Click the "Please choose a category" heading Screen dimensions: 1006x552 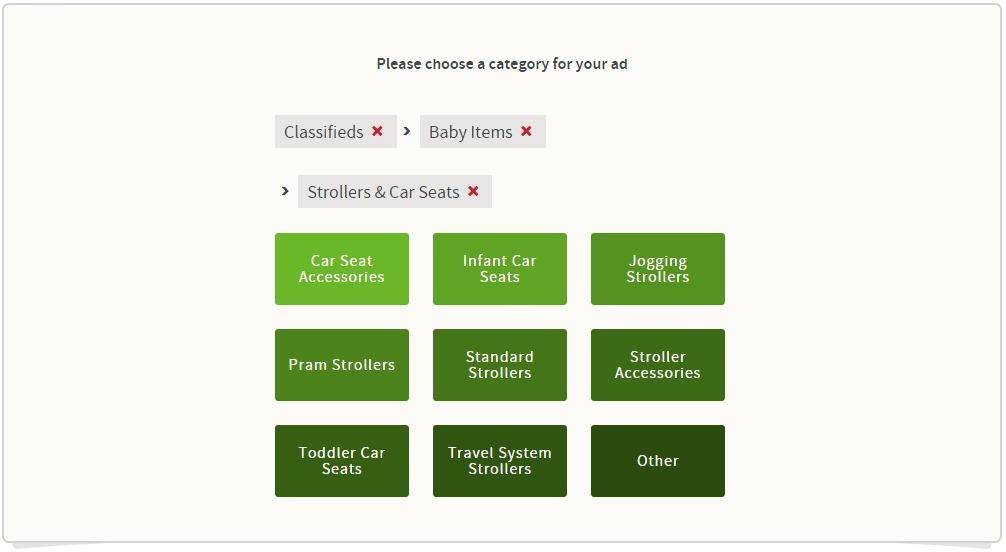point(502,64)
